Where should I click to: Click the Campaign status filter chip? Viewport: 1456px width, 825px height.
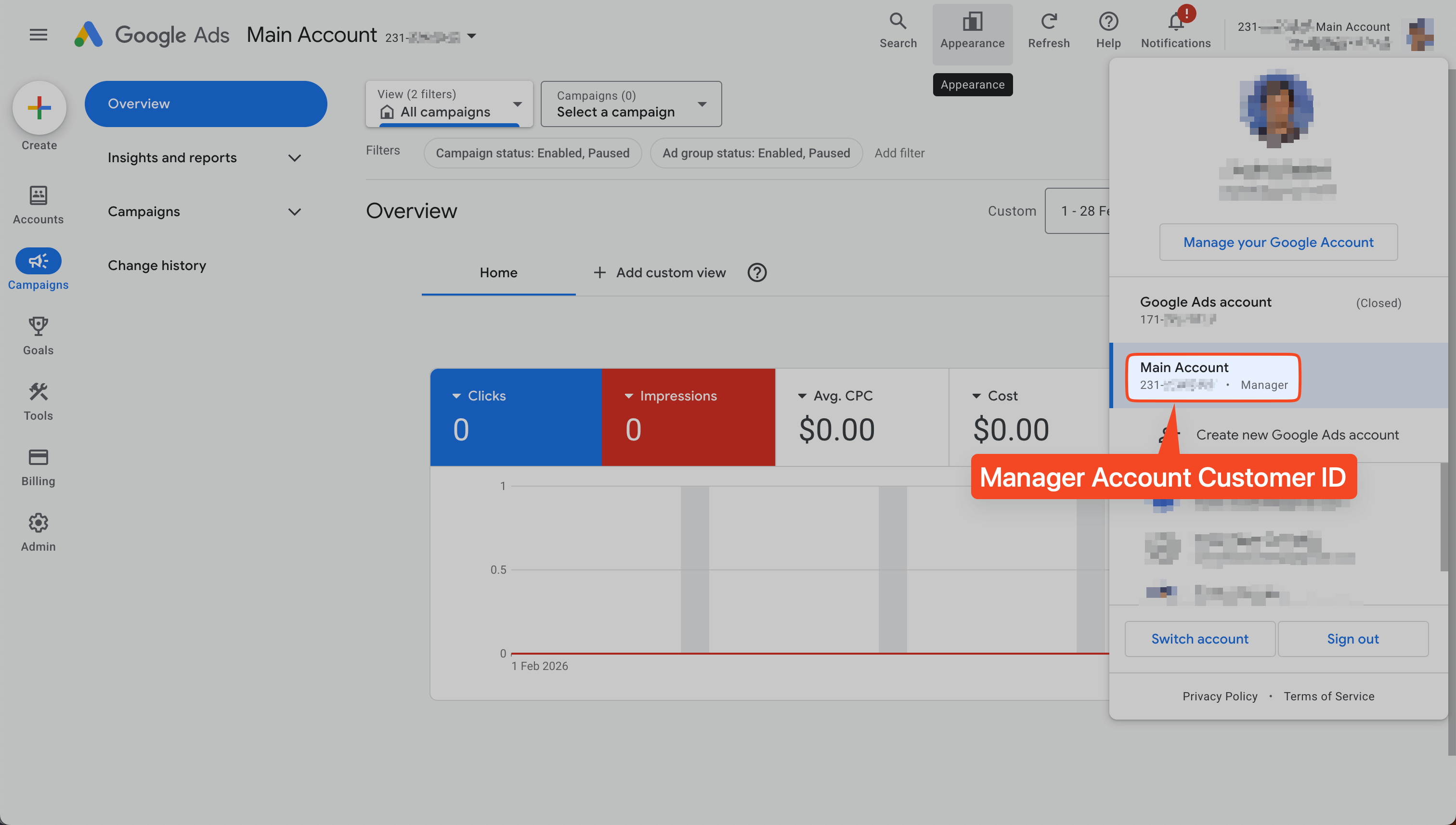click(532, 153)
